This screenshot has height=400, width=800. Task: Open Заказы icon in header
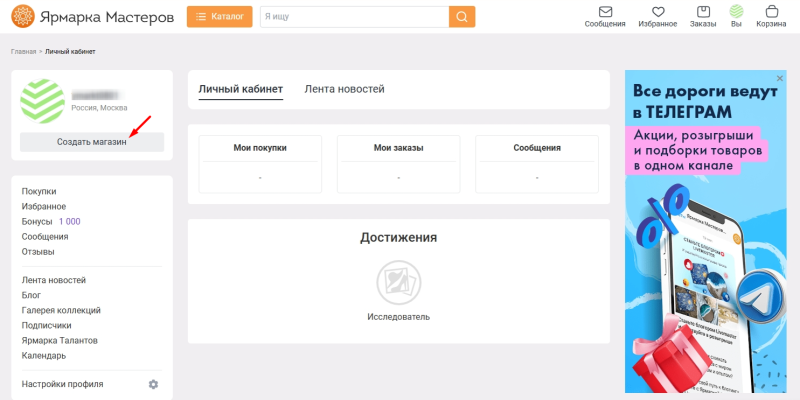[703, 12]
